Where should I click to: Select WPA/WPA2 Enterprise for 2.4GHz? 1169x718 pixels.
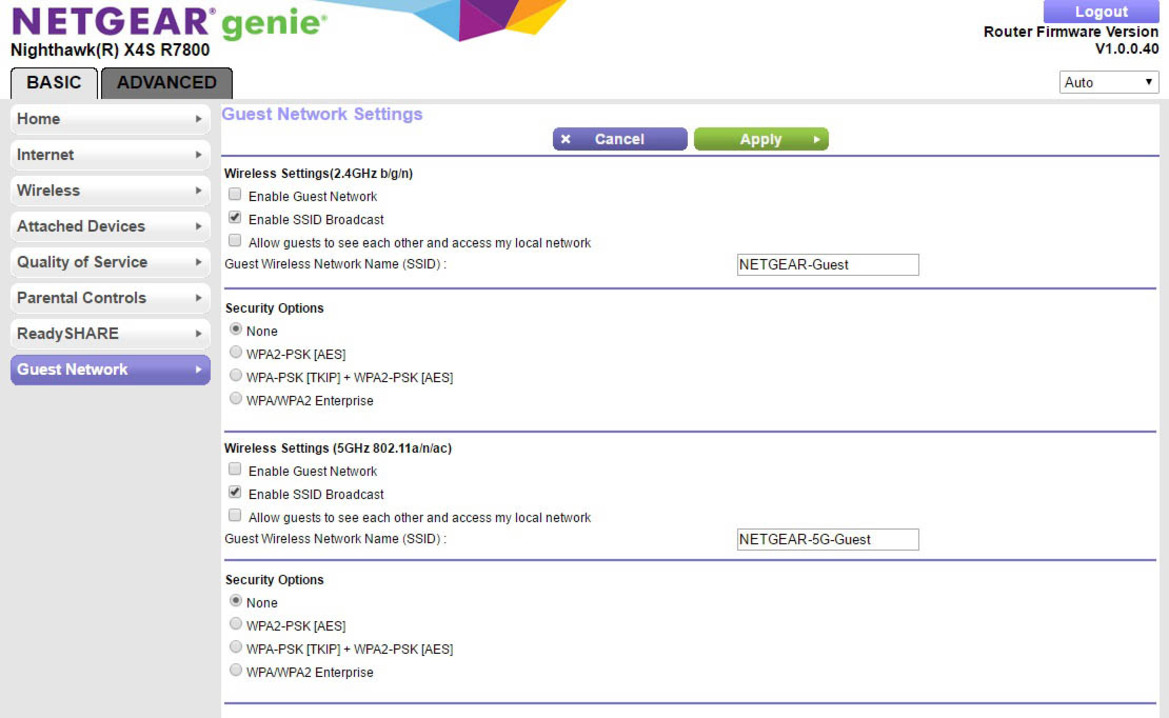tap(236, 399)
